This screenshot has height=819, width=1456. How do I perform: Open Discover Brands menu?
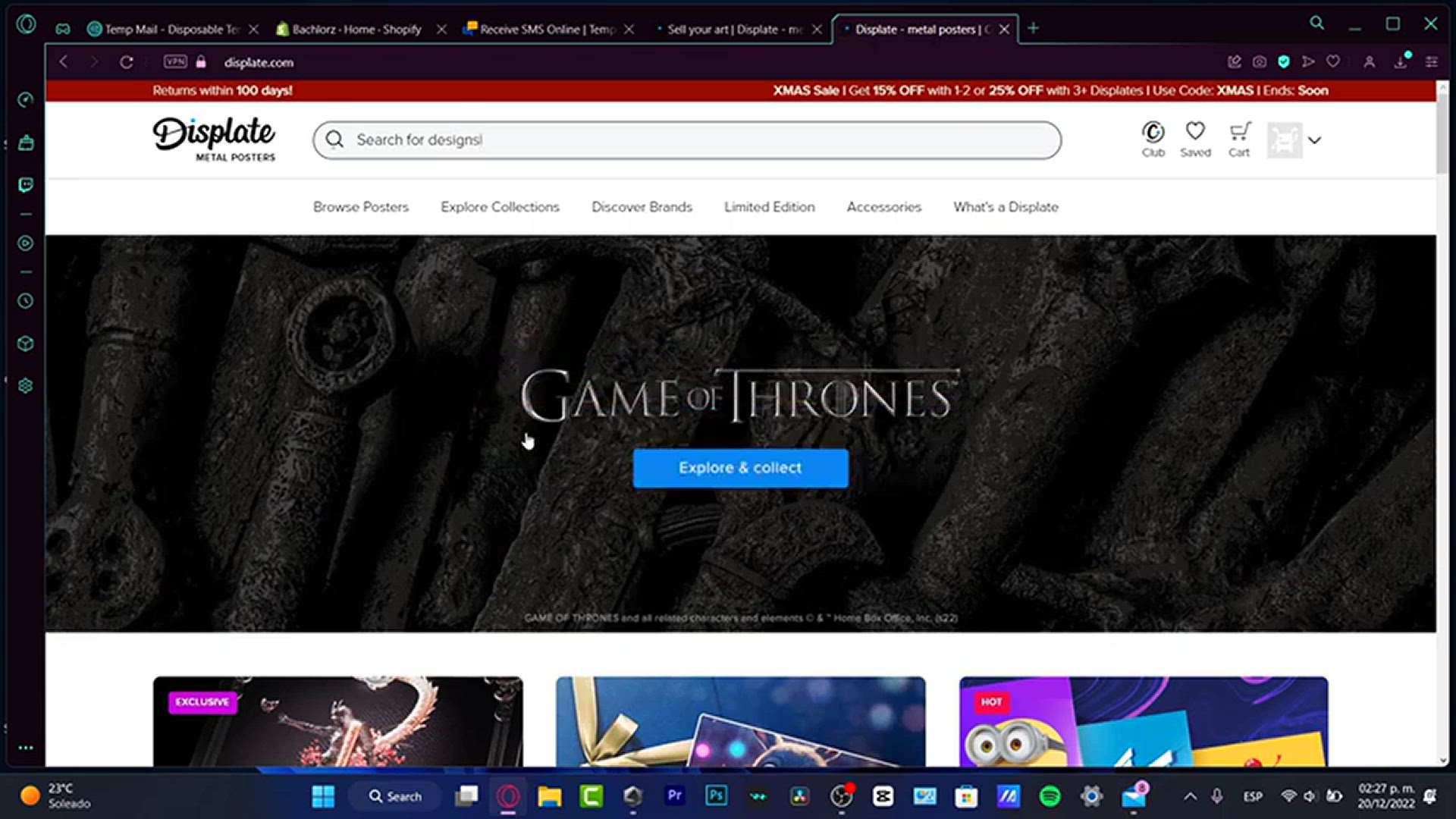(x=642, y=207)
